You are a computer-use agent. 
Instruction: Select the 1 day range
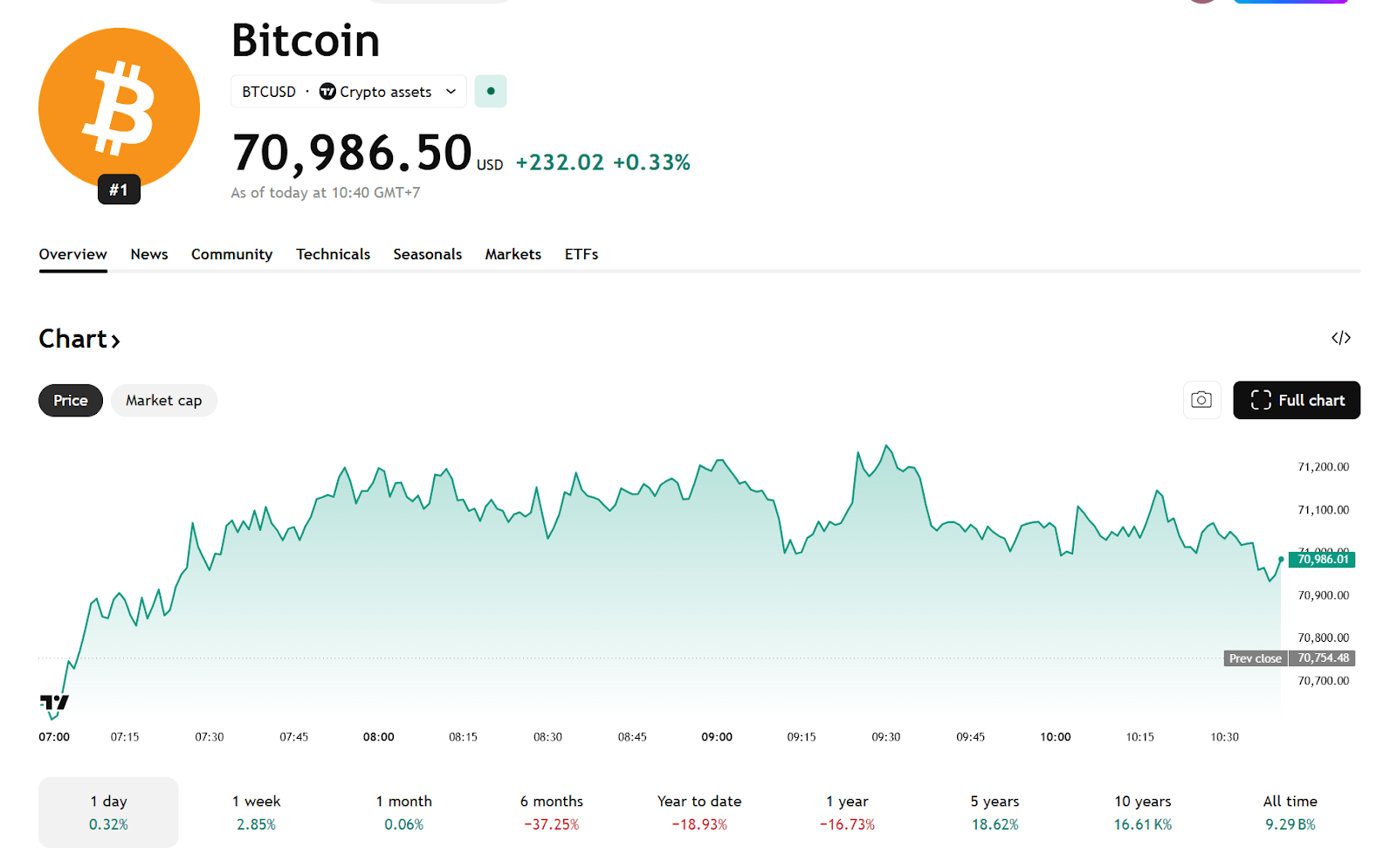[108, 812]
